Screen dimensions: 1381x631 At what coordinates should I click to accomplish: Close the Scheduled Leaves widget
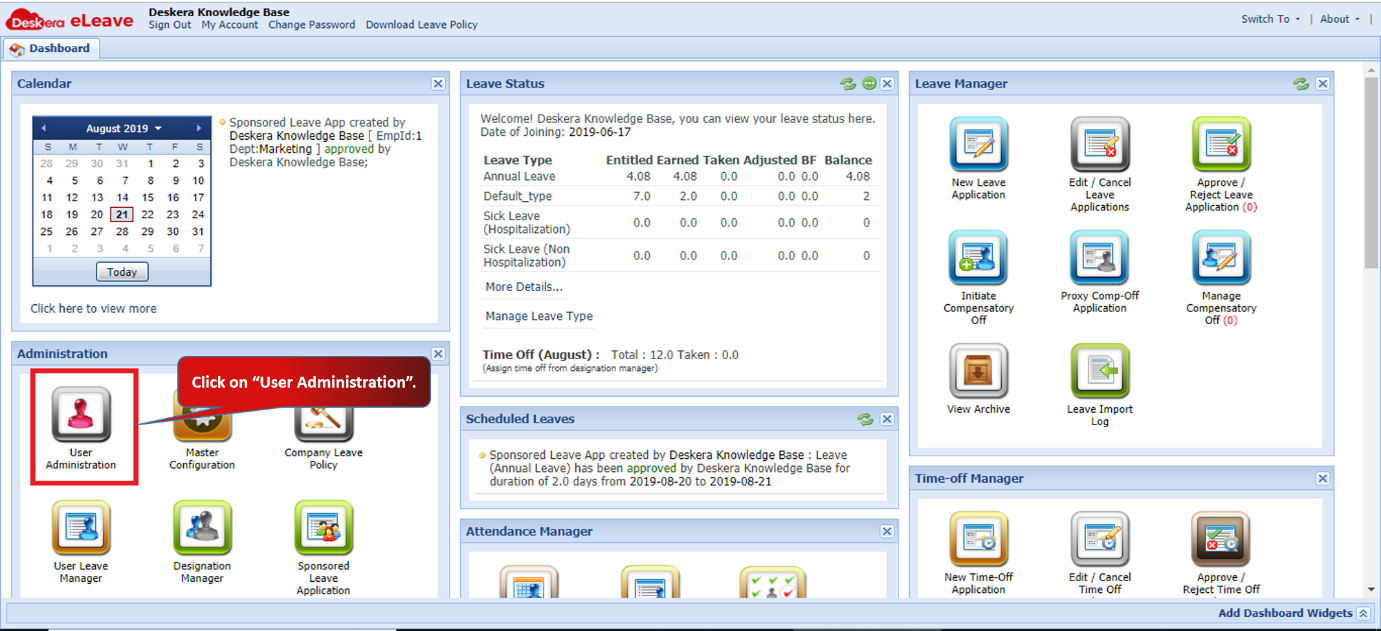click(x=887, y=419)
